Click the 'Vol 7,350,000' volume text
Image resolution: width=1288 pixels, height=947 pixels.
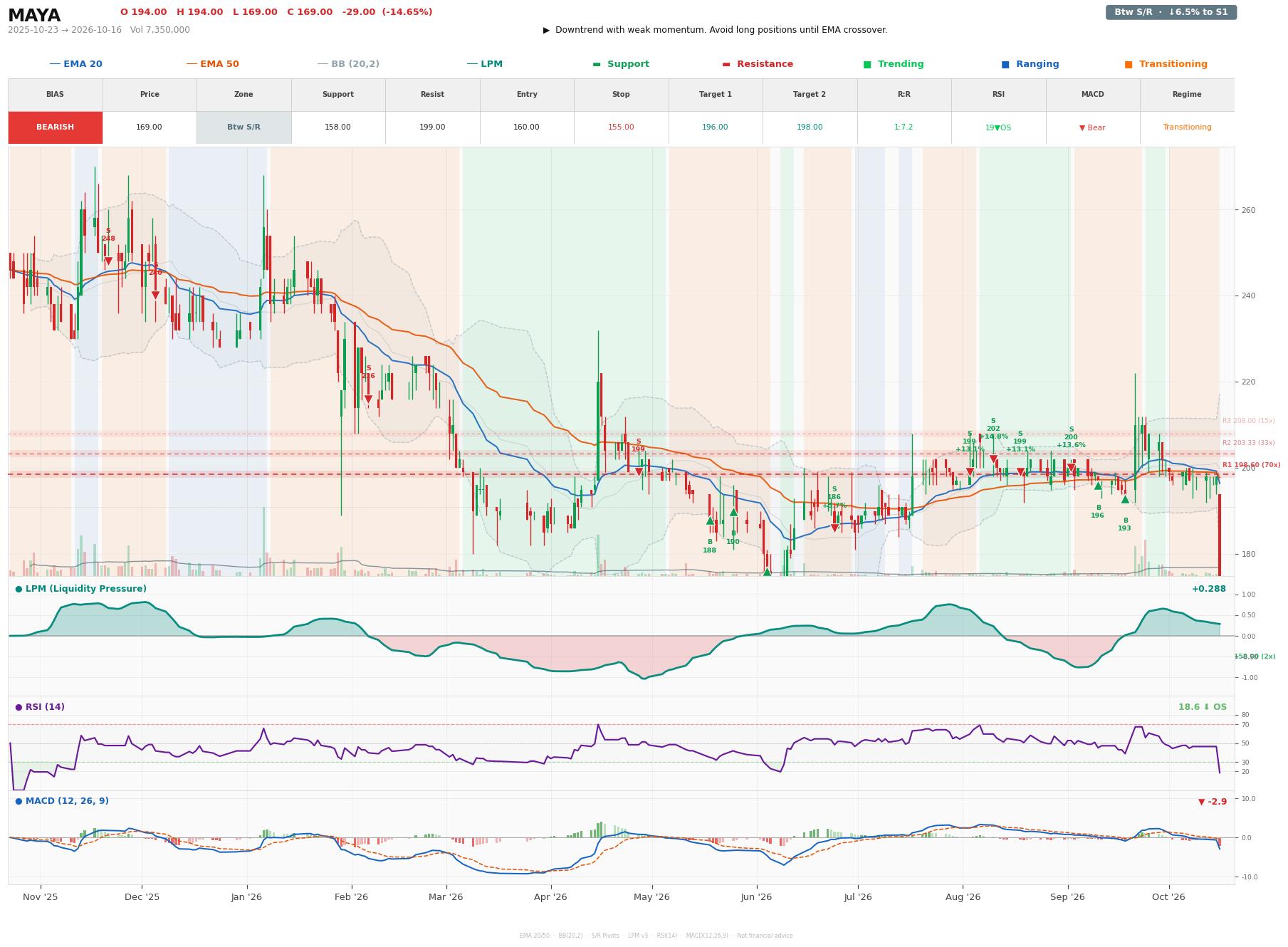[160, 30]
